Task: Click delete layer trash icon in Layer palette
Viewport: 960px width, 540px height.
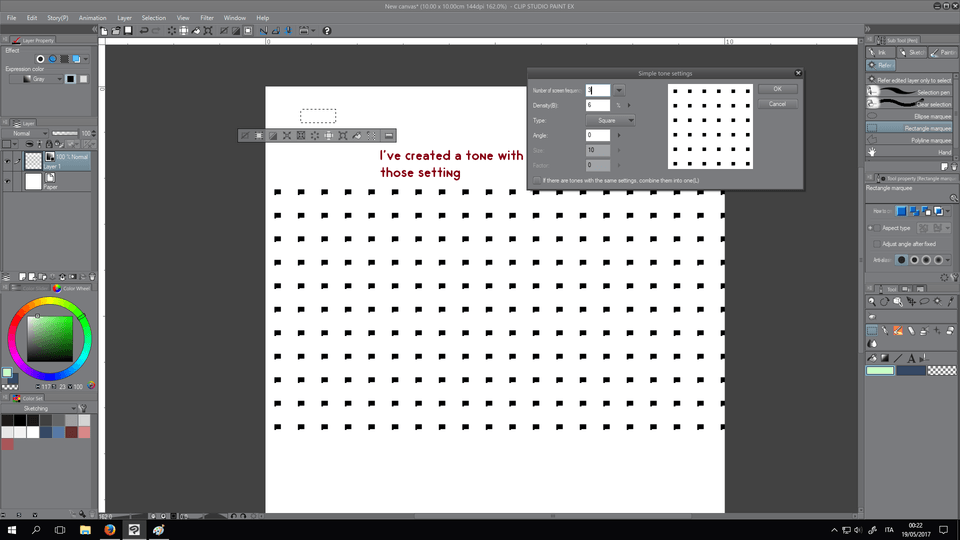Action: click(92, 277)
